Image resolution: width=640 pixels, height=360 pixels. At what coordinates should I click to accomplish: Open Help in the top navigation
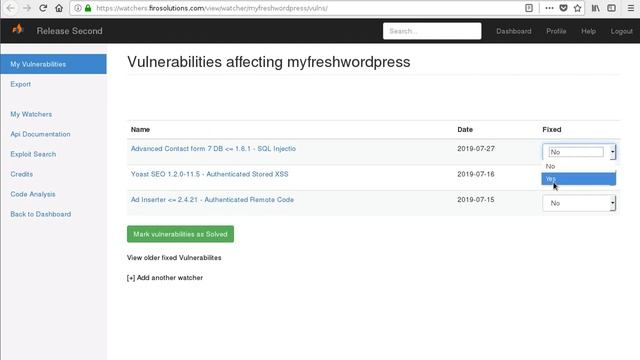pos(588,31)
